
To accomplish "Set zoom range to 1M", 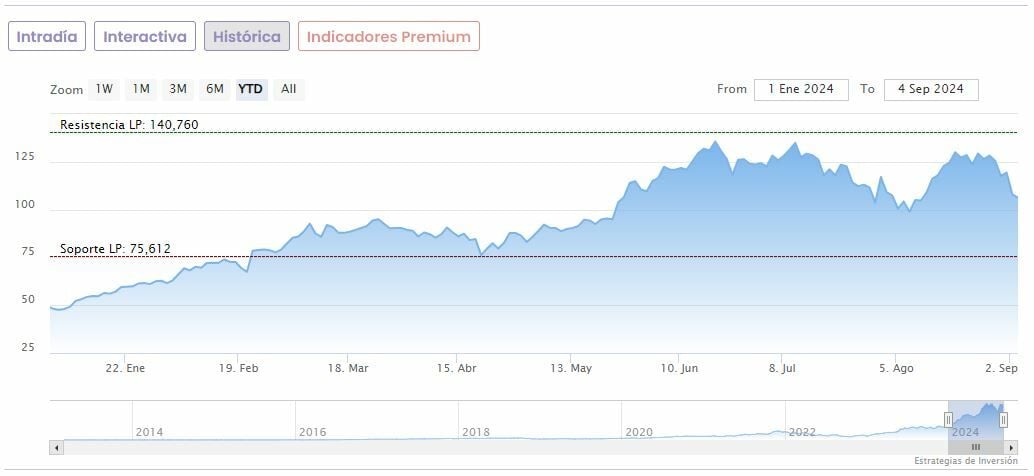I will click(x=141, y=89).
